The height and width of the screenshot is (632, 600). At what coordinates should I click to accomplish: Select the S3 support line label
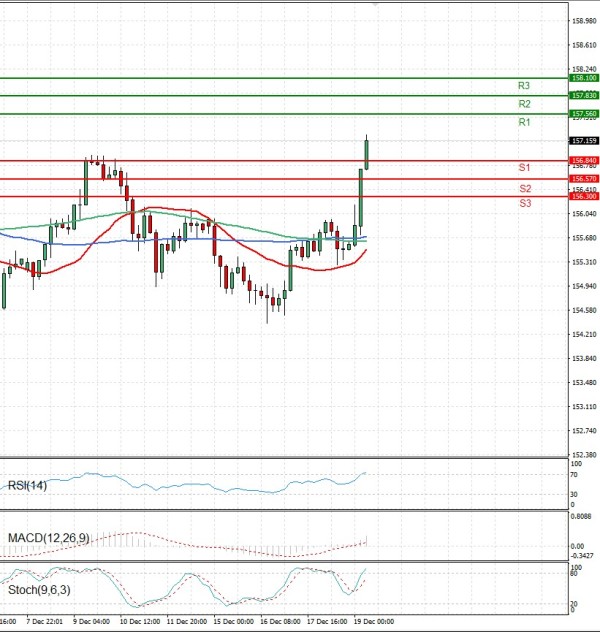tap(524, 203)
